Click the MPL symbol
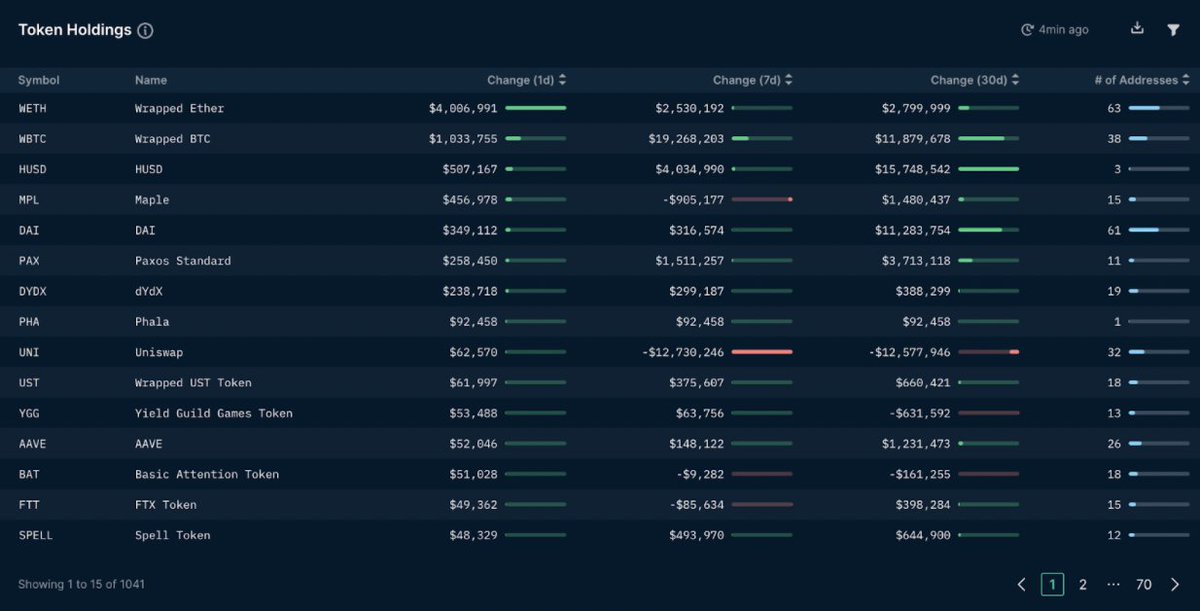Image resolution: width=1200 pixels, height=611 pixels. pyautogui.click(x=29, y=200)
